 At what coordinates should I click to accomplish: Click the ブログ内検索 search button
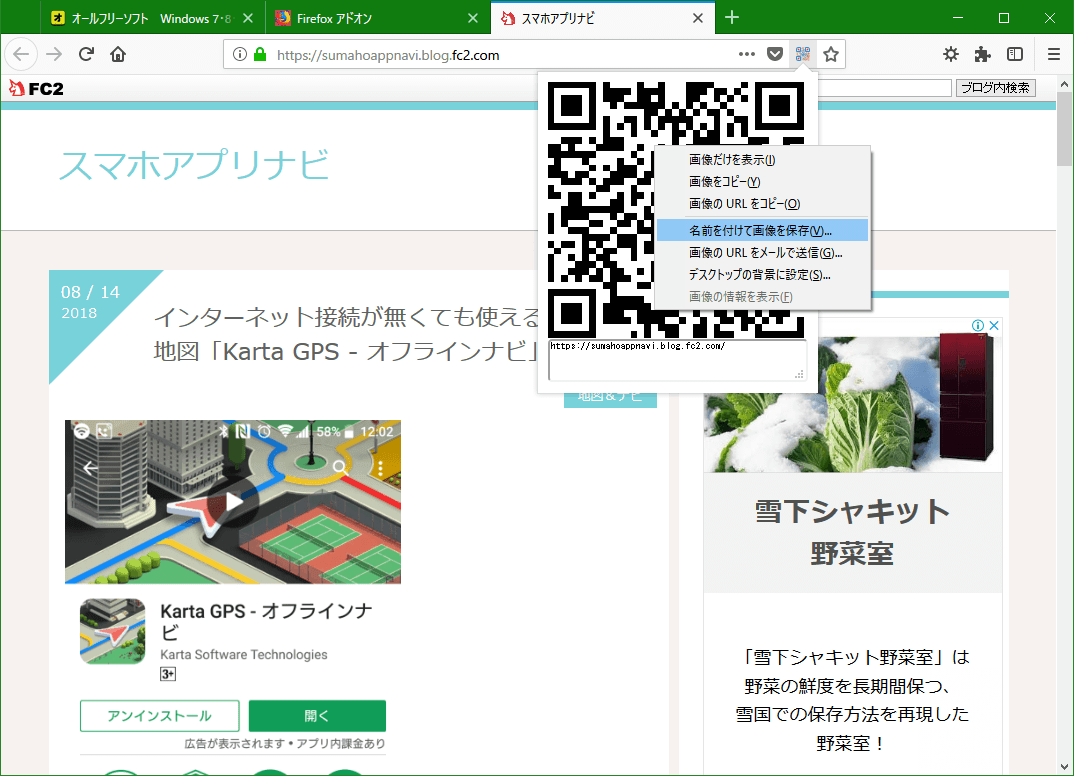tap(995, 88)
